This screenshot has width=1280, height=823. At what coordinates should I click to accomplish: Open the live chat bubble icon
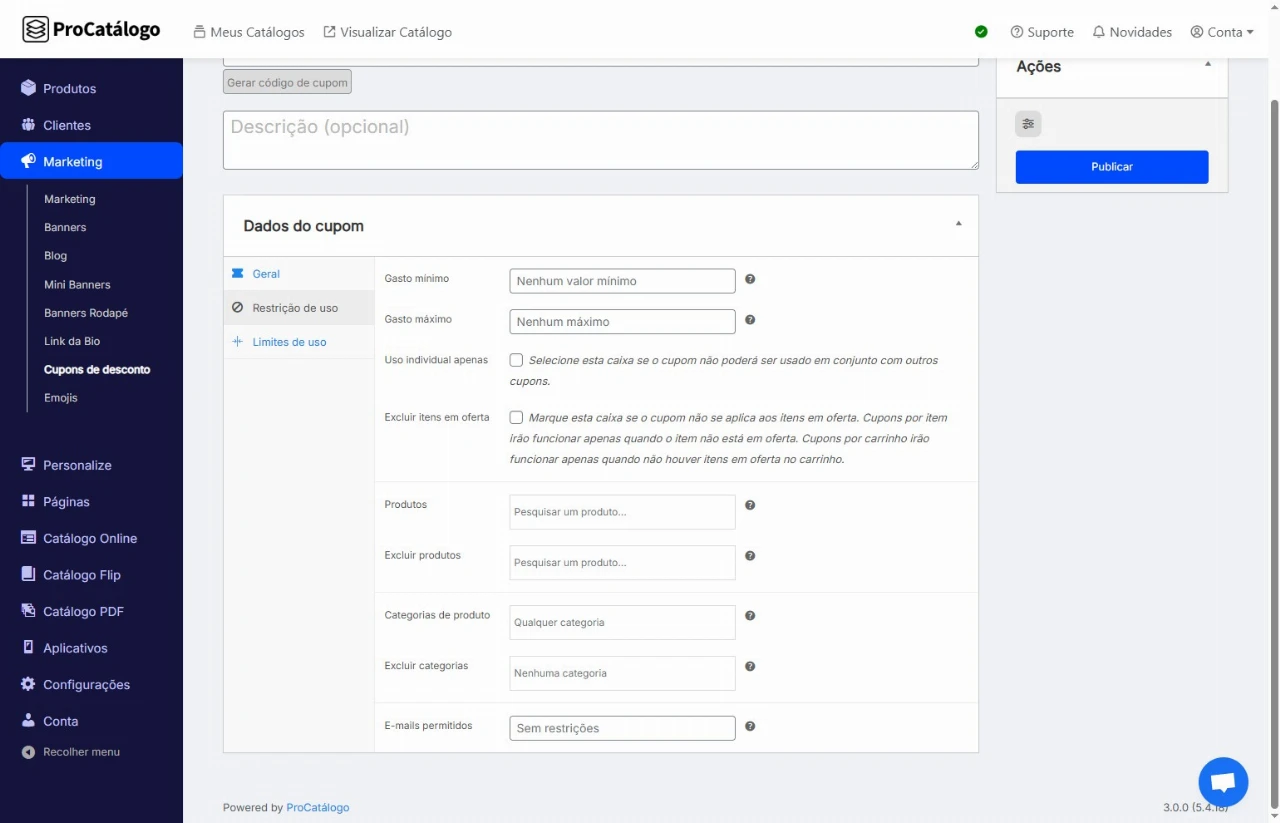click(1223, 782)
